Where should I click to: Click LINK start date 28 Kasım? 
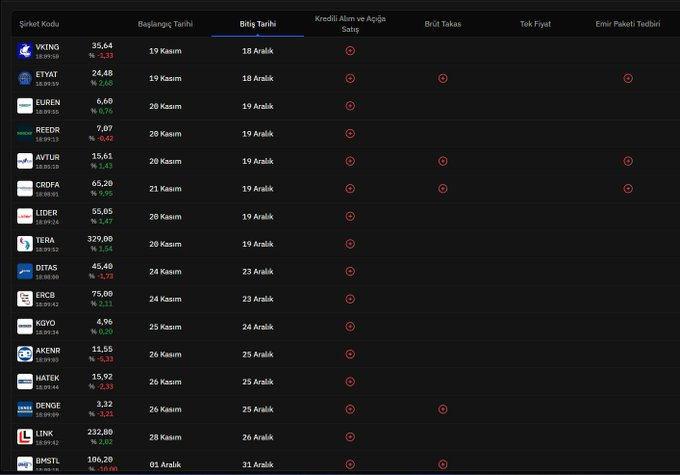click(x=165, y=437)
